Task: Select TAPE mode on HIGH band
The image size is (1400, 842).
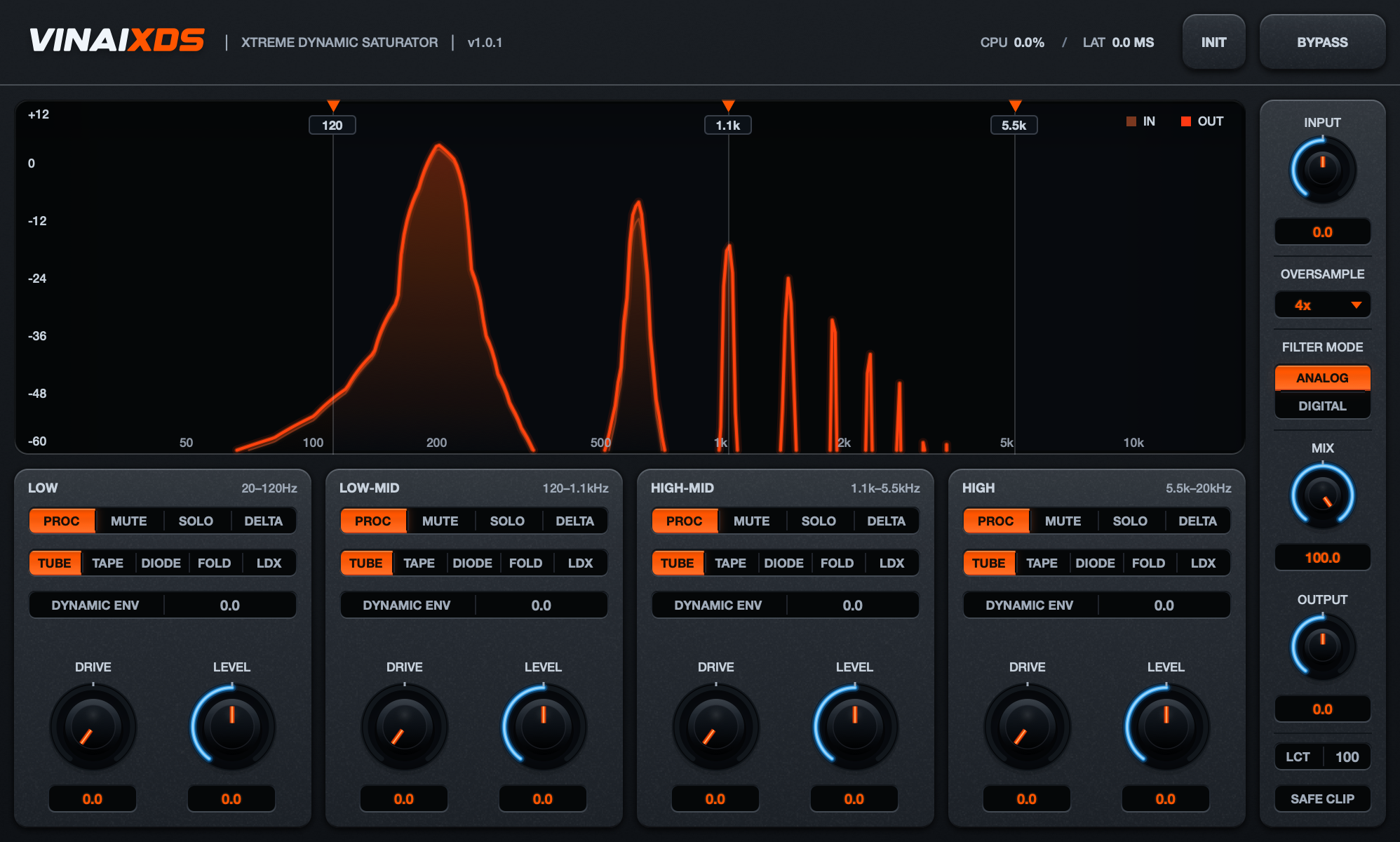Action: [1042, 563]
